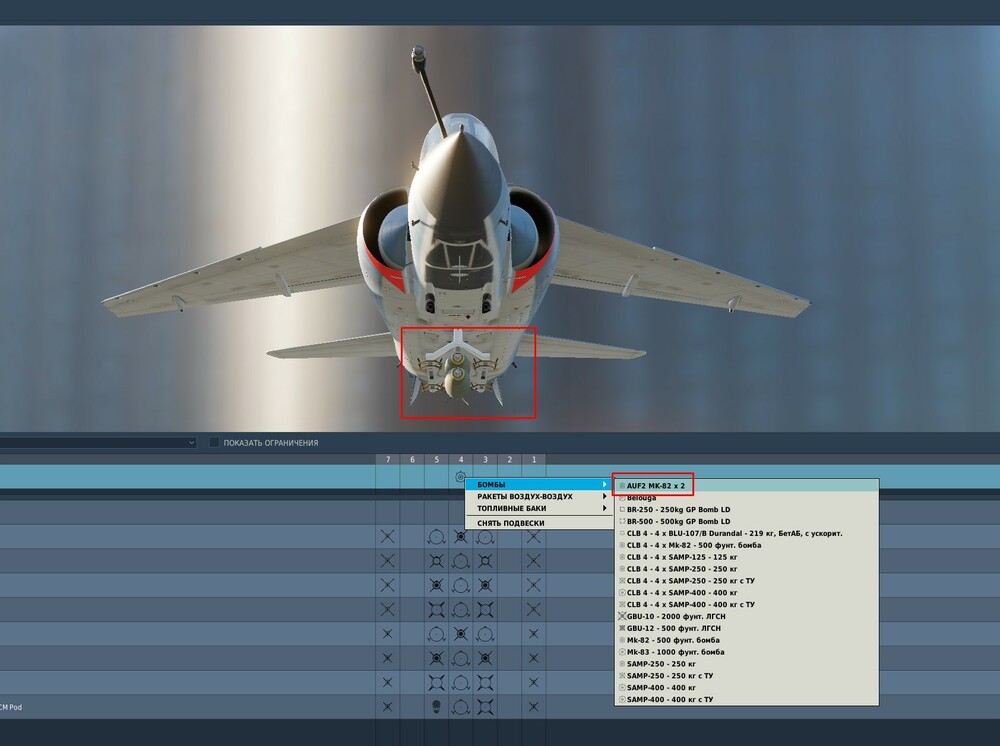
Task: Click pylon column header 4
Action: pos(460,459)
